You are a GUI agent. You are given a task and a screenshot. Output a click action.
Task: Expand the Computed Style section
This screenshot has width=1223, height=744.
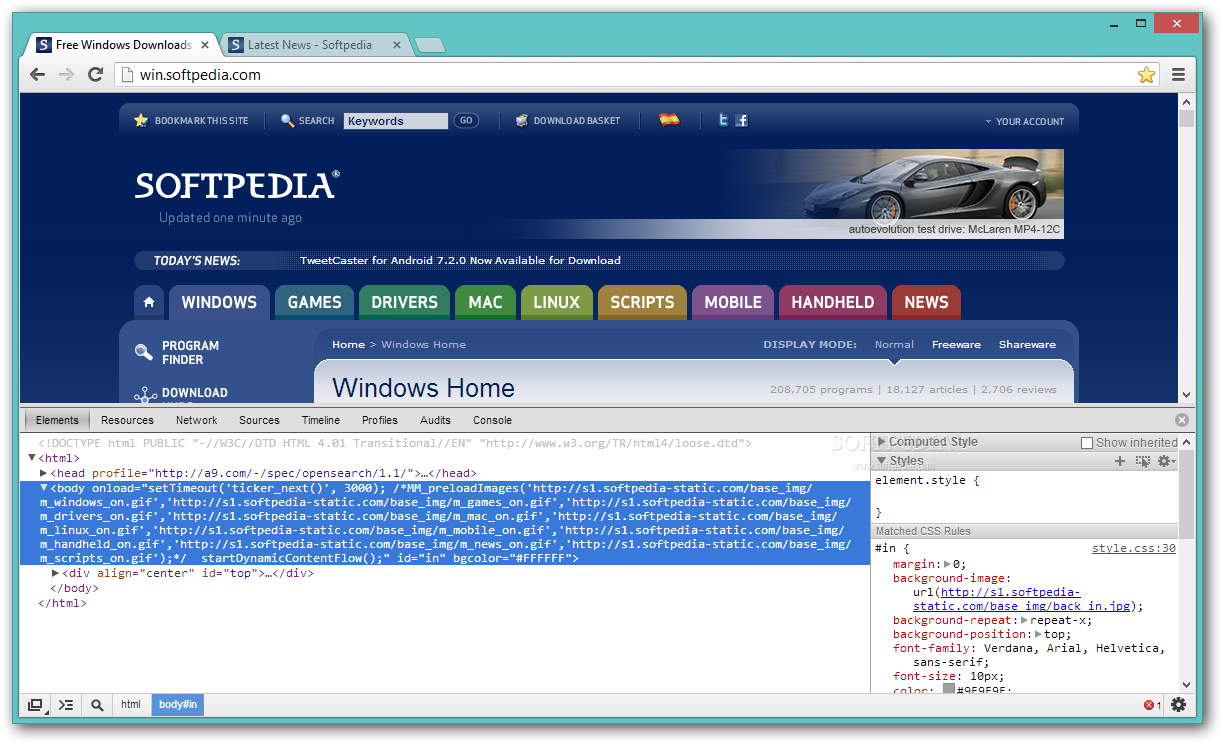(x=882, y=441)
